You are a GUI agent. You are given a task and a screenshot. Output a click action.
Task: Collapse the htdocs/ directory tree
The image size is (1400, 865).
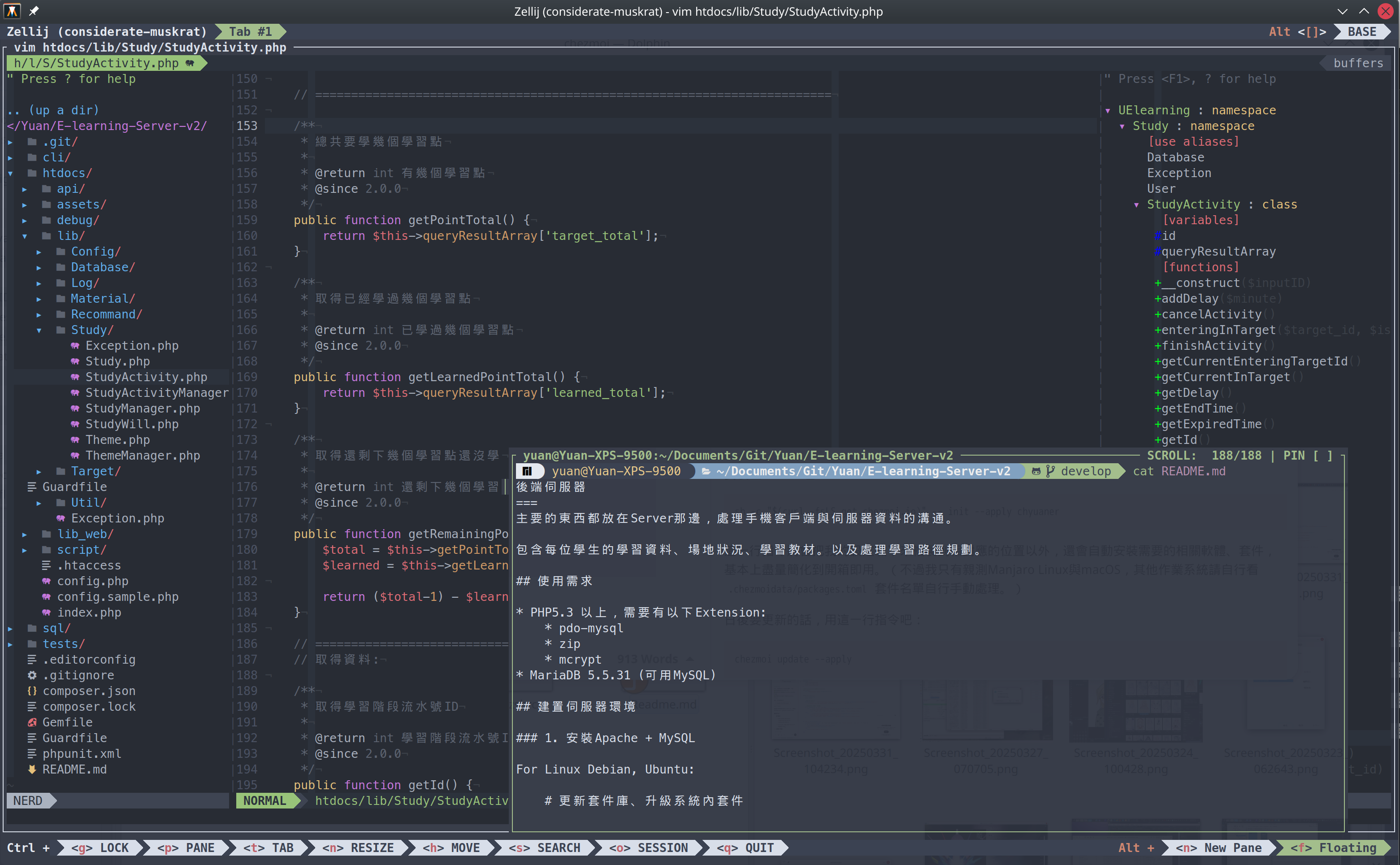tap(10, 174)
